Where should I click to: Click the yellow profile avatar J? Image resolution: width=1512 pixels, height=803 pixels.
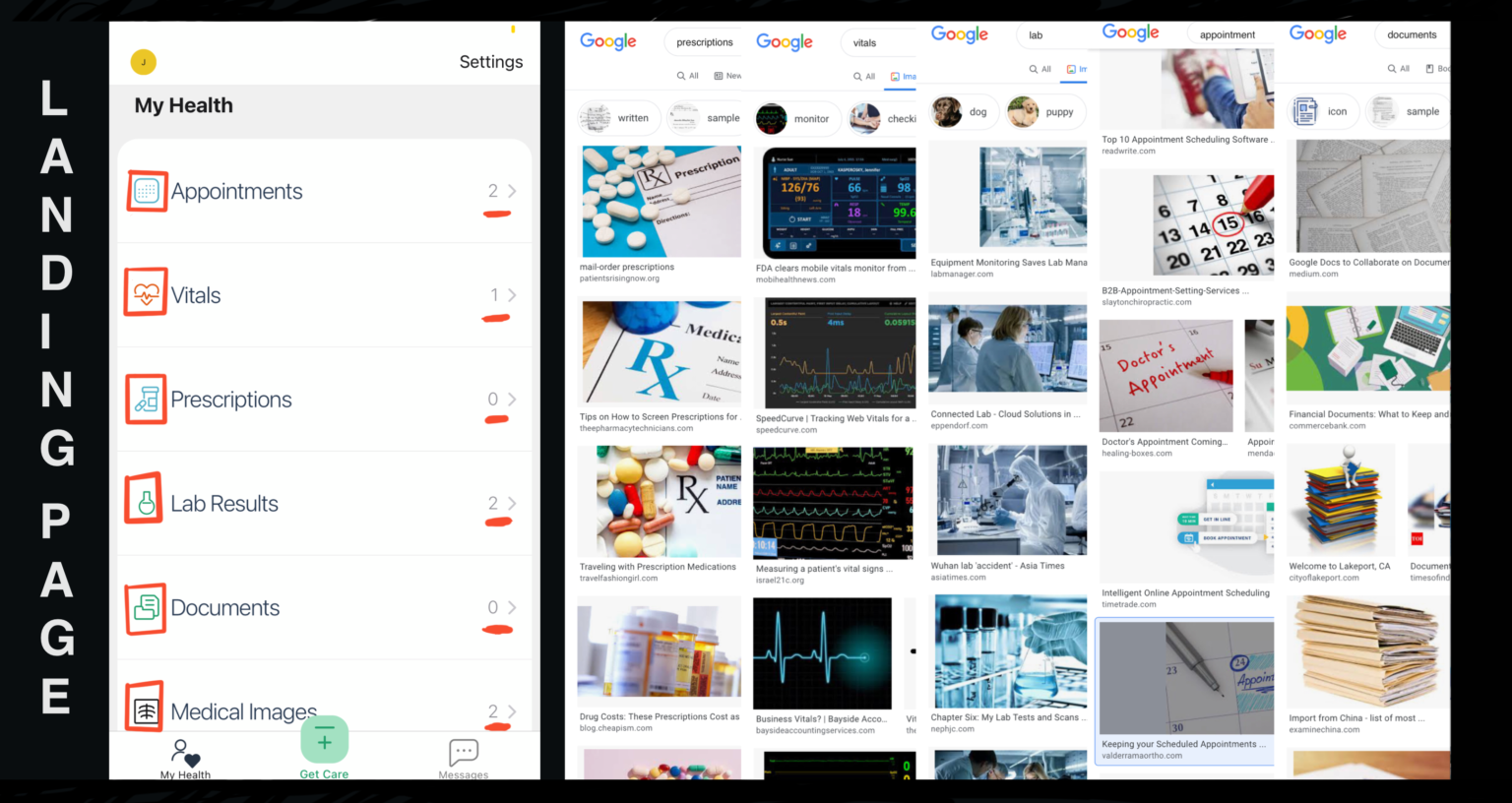click(144, 61)
